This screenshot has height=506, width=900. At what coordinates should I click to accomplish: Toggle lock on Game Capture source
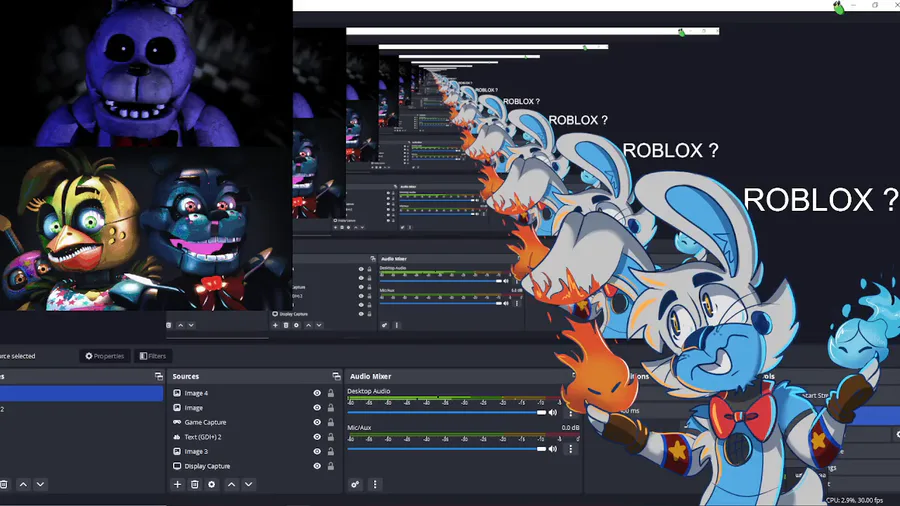[331, 422]
